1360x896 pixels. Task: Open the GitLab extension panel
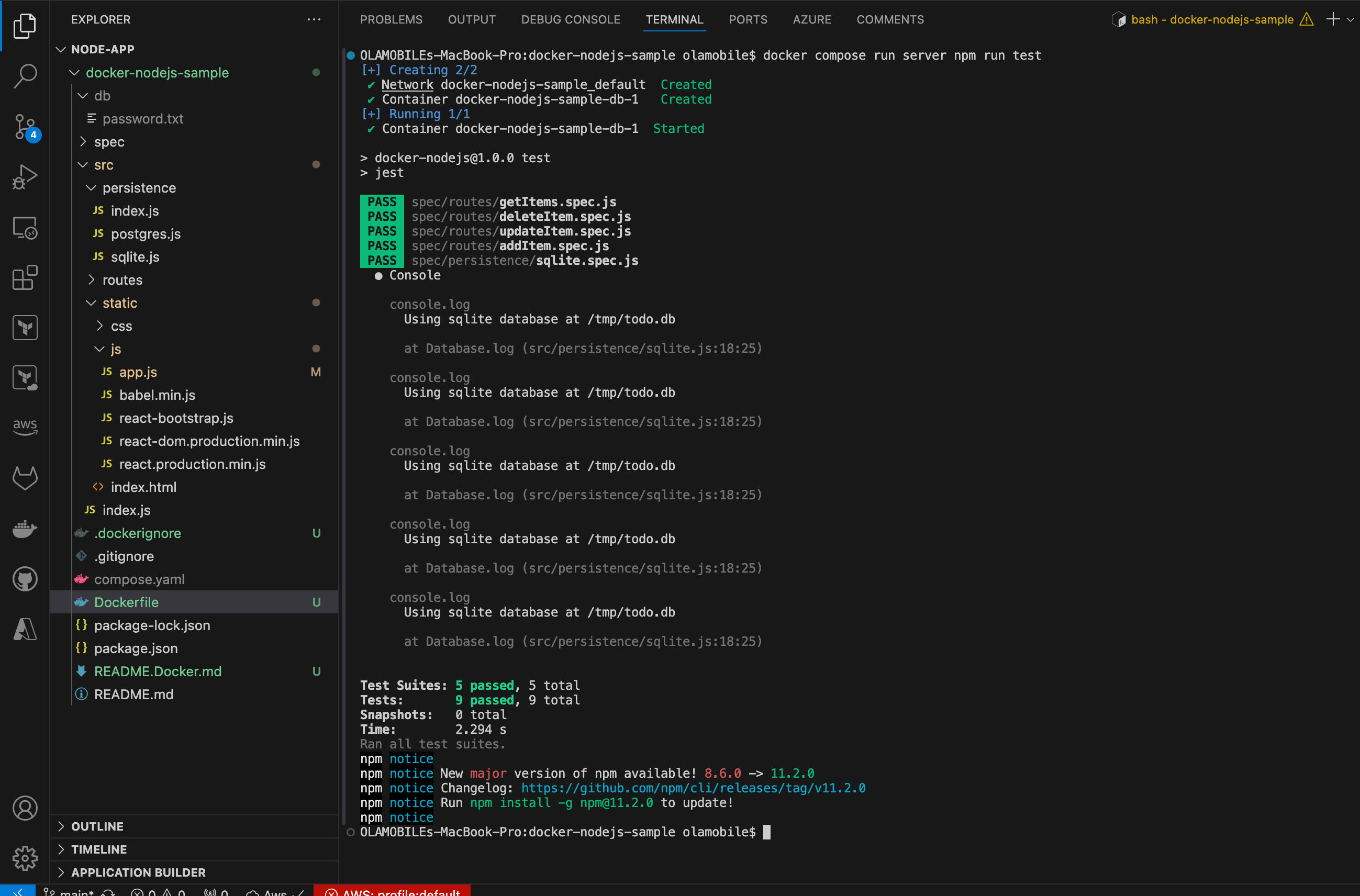pos(25,478)
